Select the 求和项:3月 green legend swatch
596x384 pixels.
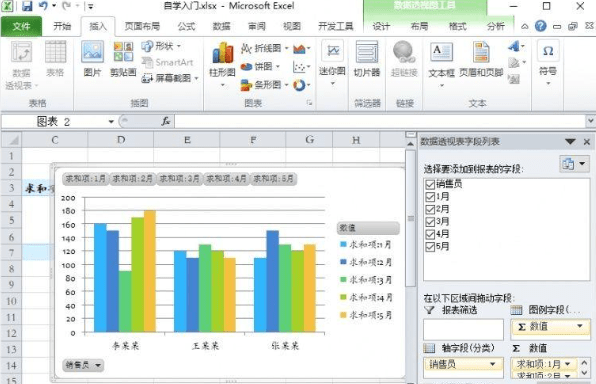point(343,279)
